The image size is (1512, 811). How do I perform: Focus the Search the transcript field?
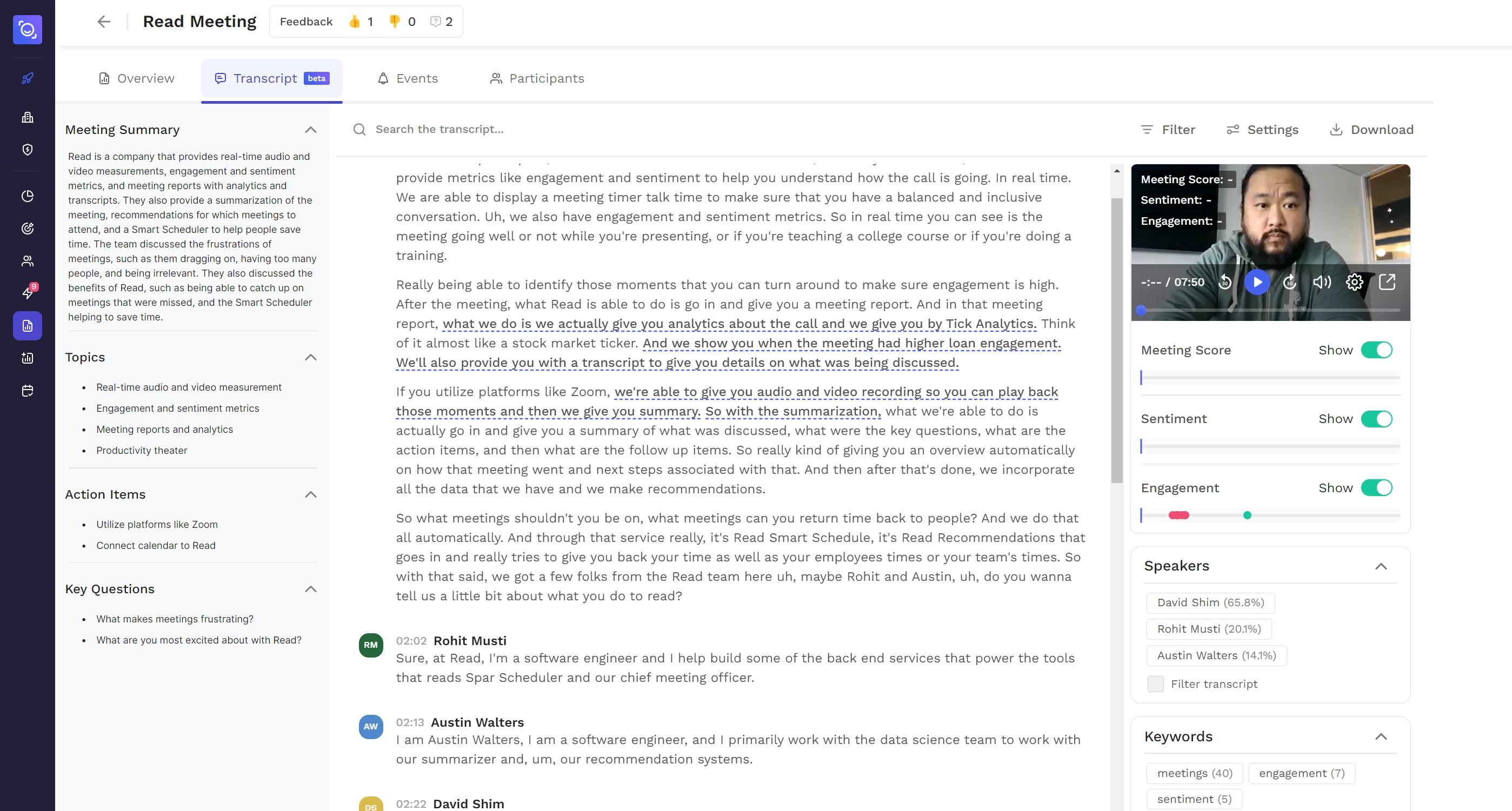(734, 130)
